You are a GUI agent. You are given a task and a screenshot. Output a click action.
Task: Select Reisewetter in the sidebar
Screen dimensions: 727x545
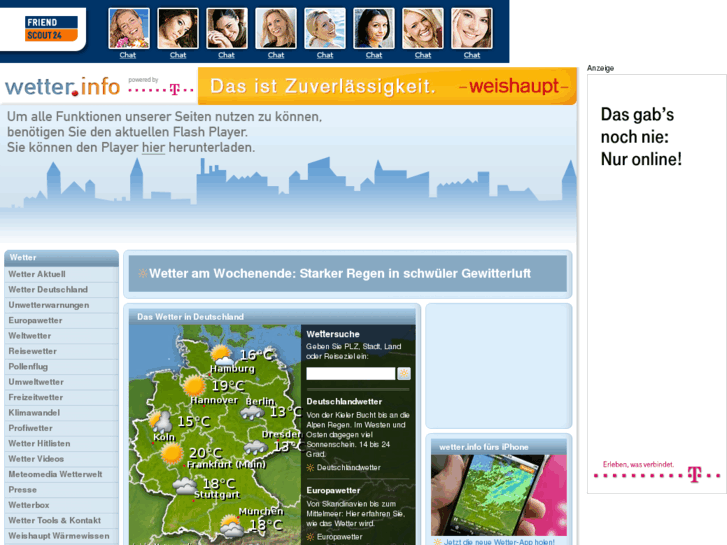pos(61,351)
